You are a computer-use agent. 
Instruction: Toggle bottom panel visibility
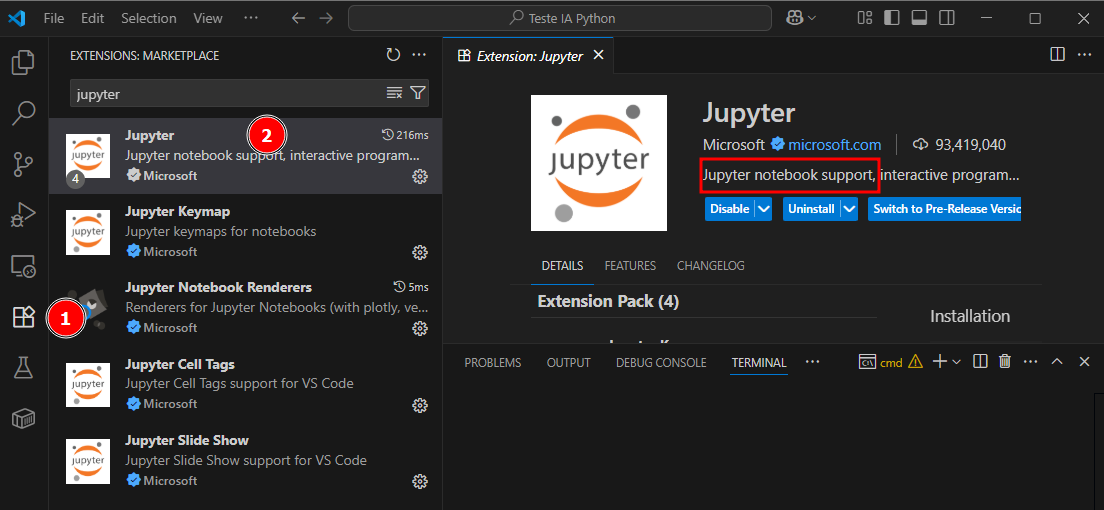coord(919,18)
